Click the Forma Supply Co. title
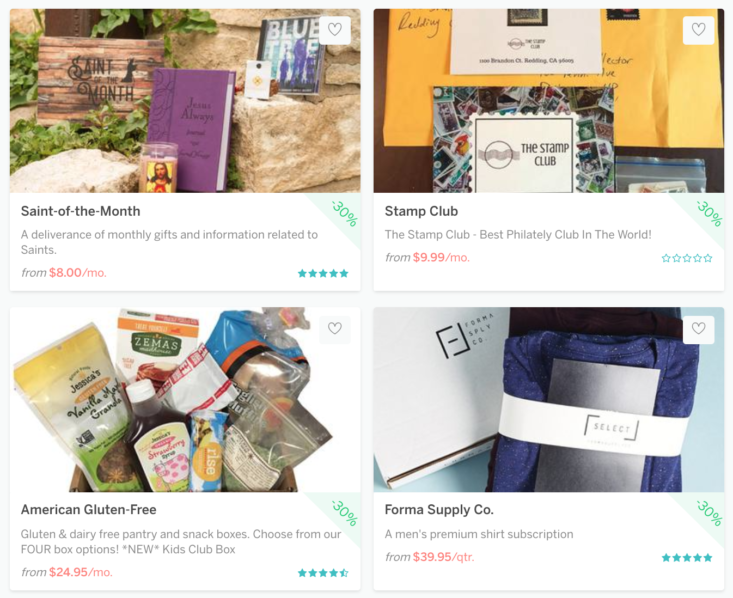The width and height of the screenshot is (733, 598). (x=439, y=510)
